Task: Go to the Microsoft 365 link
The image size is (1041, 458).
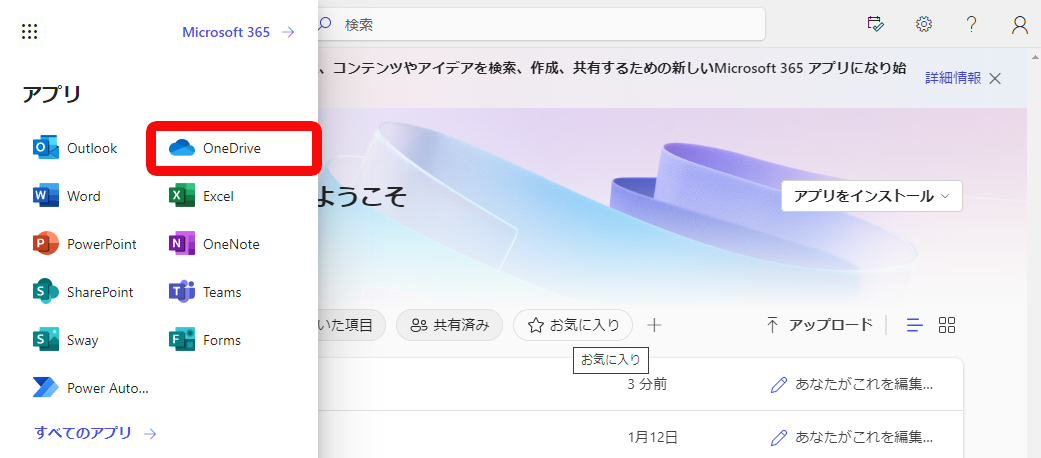Action: pos(238,32)
